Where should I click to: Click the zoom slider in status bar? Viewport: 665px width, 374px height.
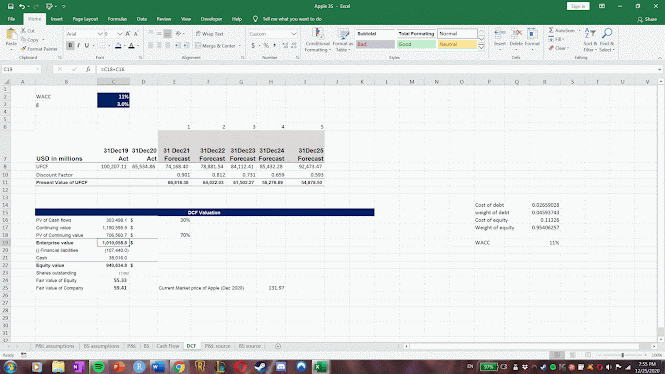tap(622, 355)
